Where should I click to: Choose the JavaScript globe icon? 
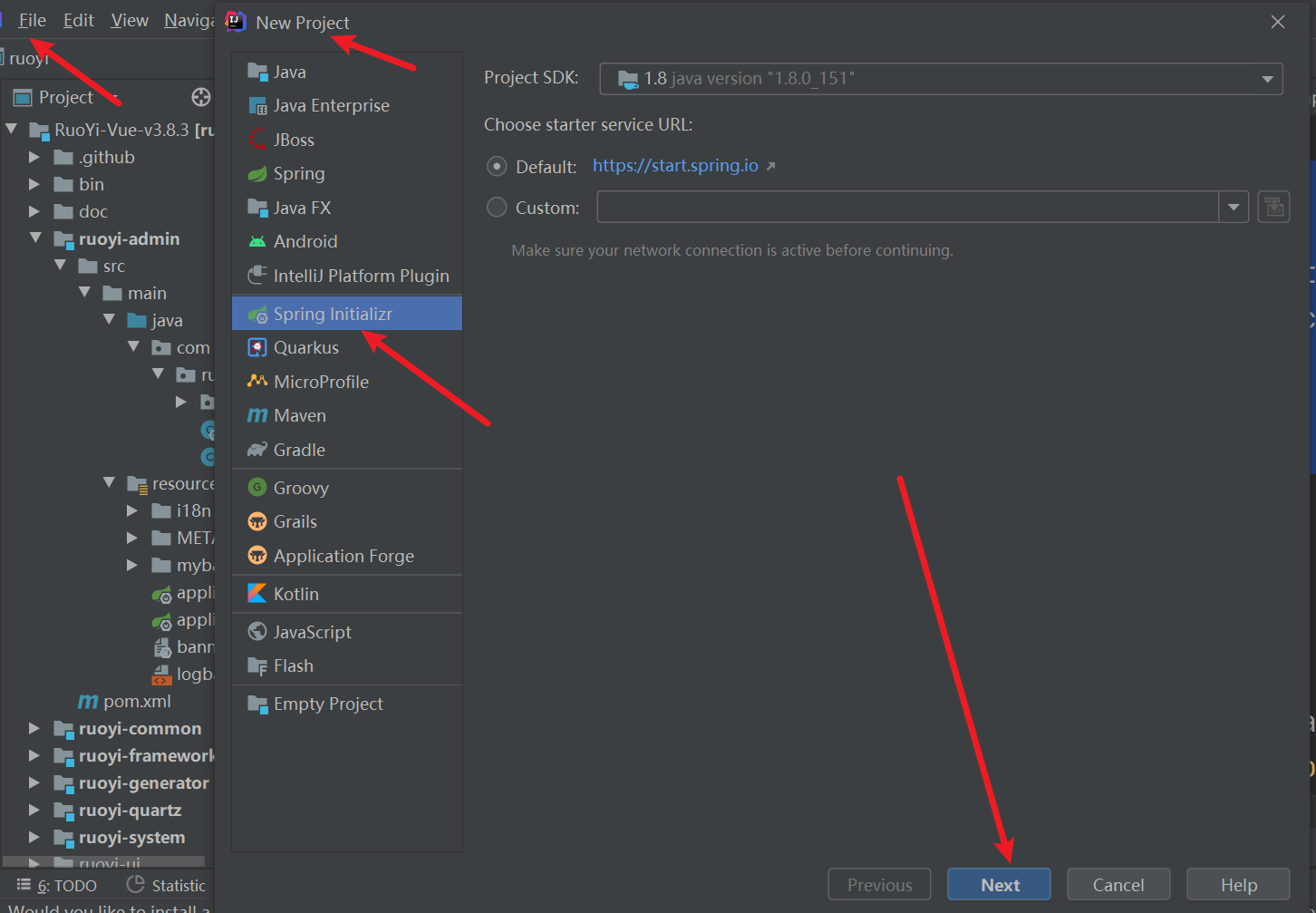[257, 632]
